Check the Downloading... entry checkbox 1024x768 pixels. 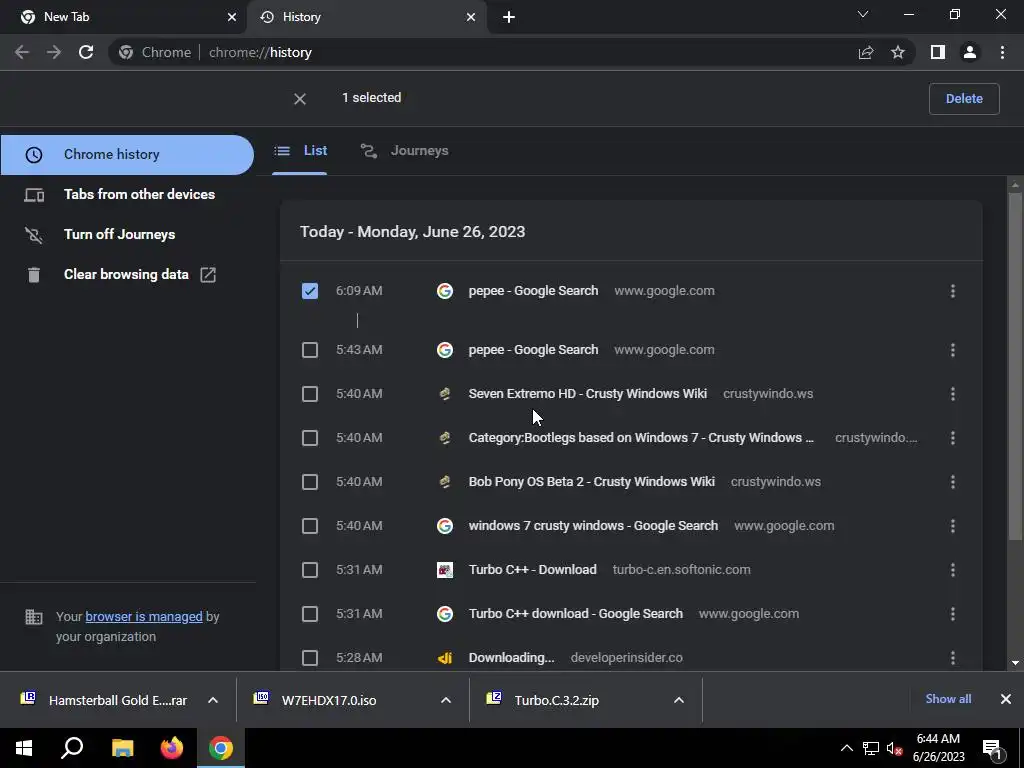310,658
